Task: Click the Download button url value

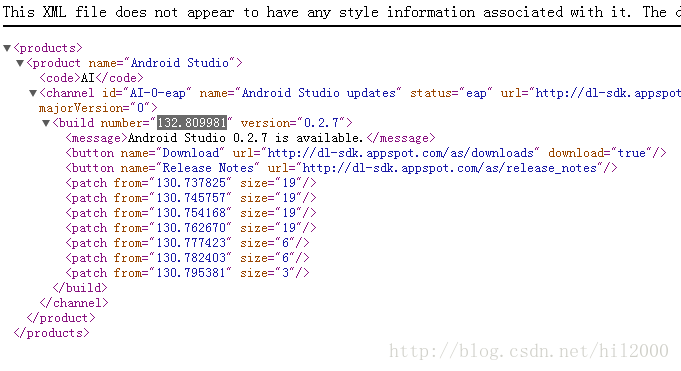Action: (x=400, y=153)
